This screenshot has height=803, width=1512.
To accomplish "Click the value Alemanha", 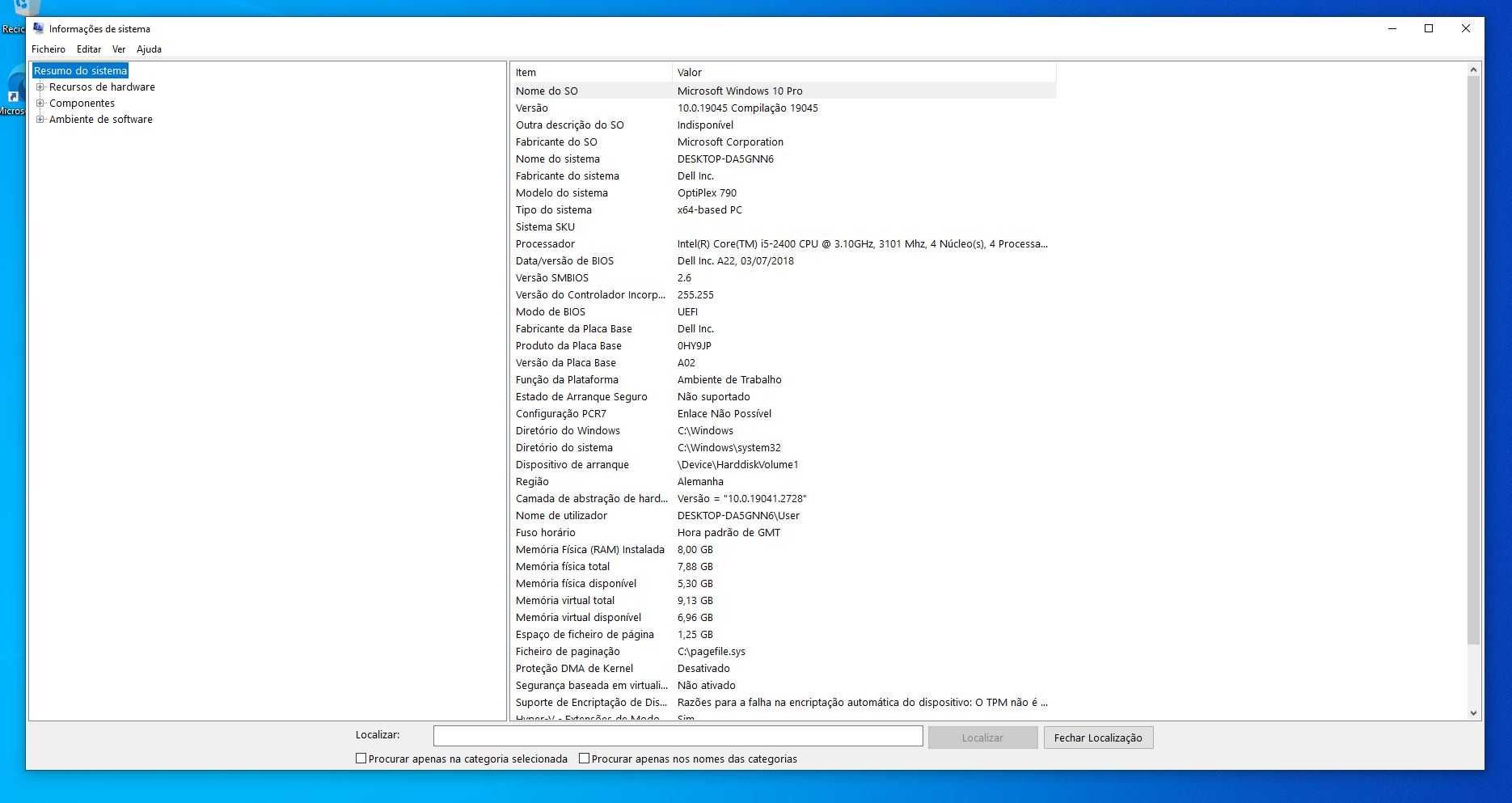I will [700, 482].
